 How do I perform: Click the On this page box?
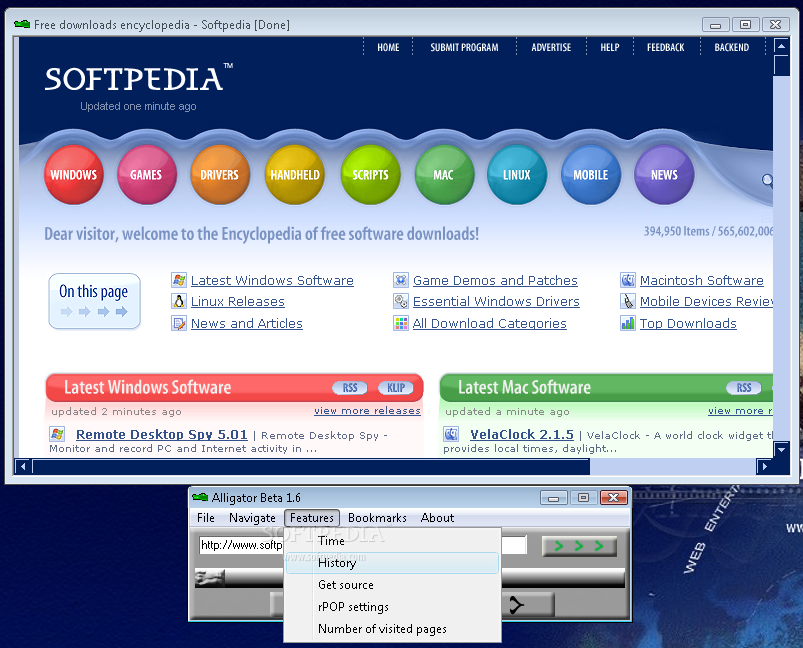pos(94,301)
